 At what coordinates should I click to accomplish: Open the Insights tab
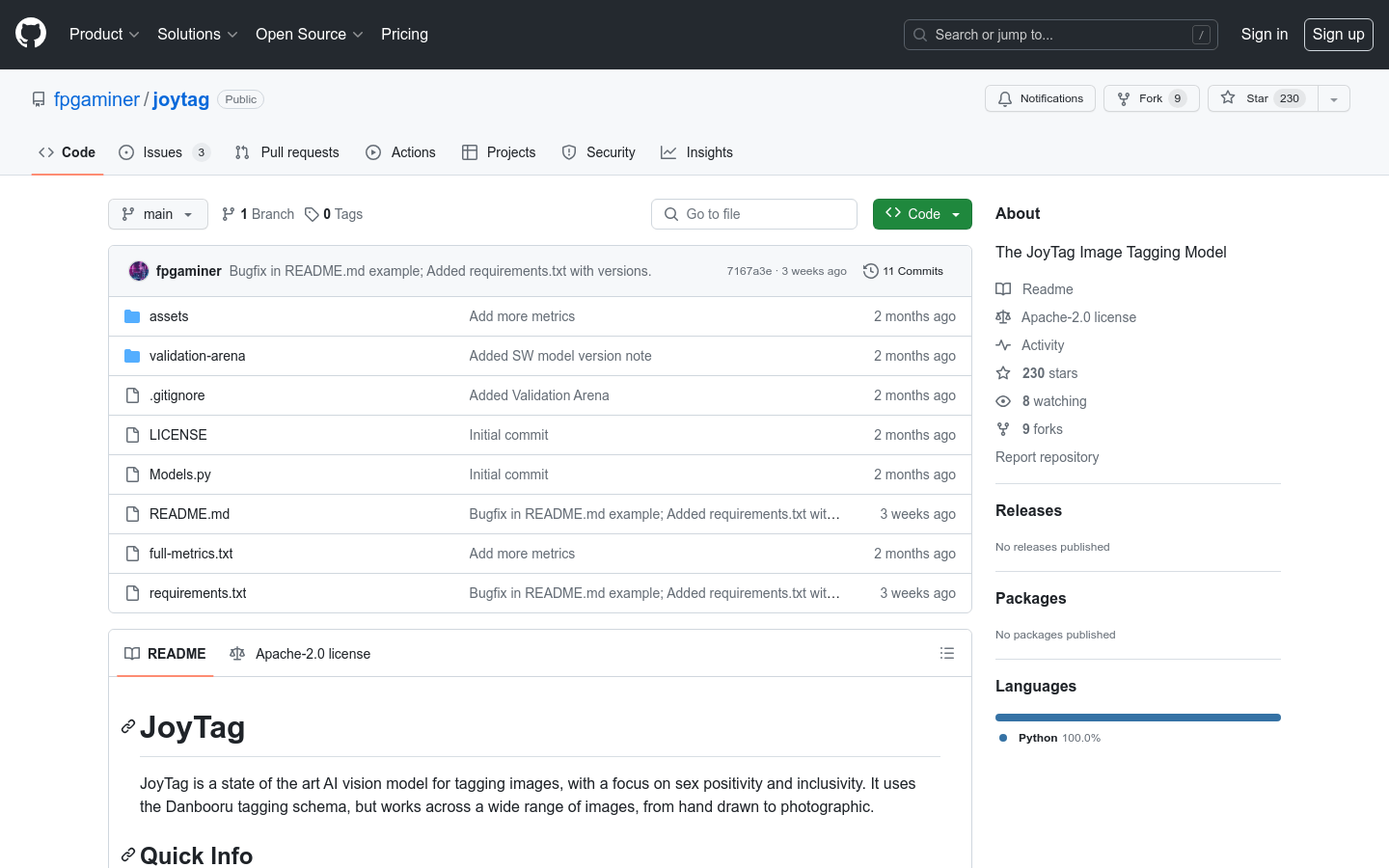(x=697, y=152)
